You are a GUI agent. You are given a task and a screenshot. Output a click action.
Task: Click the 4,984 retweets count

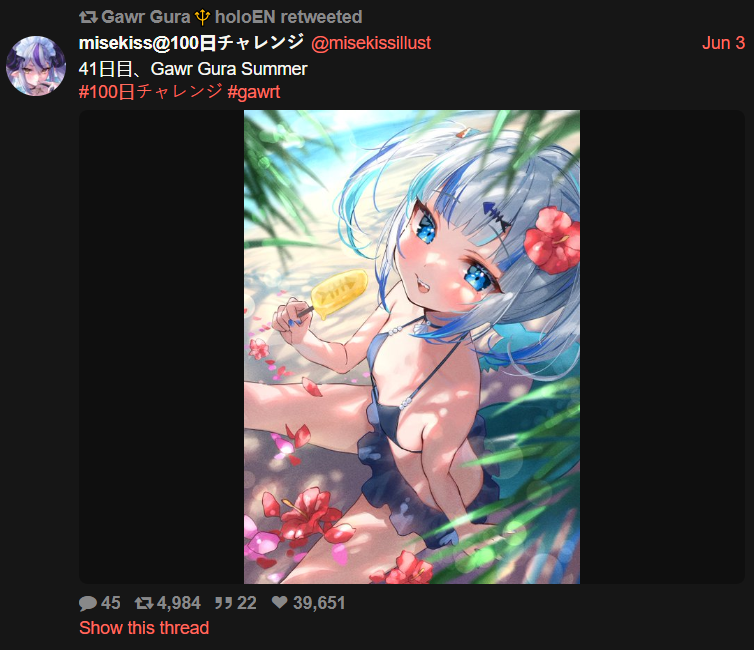(x=179, y=603)
